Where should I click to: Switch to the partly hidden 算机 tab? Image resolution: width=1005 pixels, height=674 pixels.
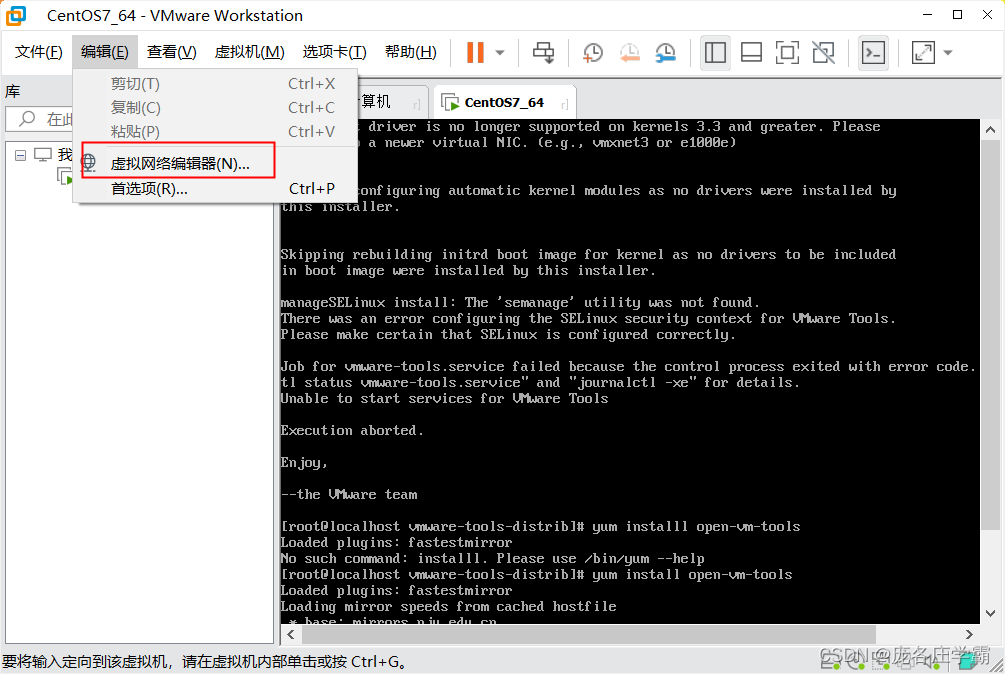tap(392, 103)
